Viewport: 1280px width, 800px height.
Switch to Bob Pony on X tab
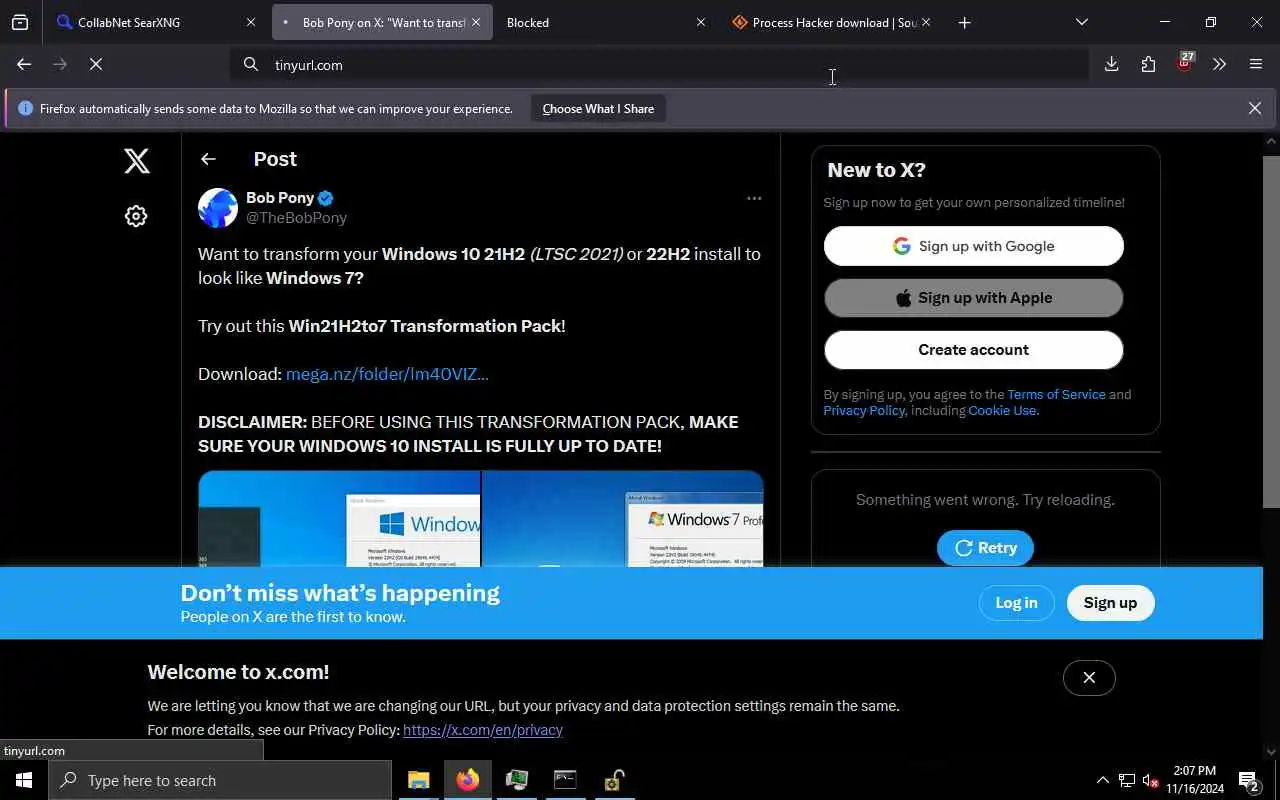(382, 22)
